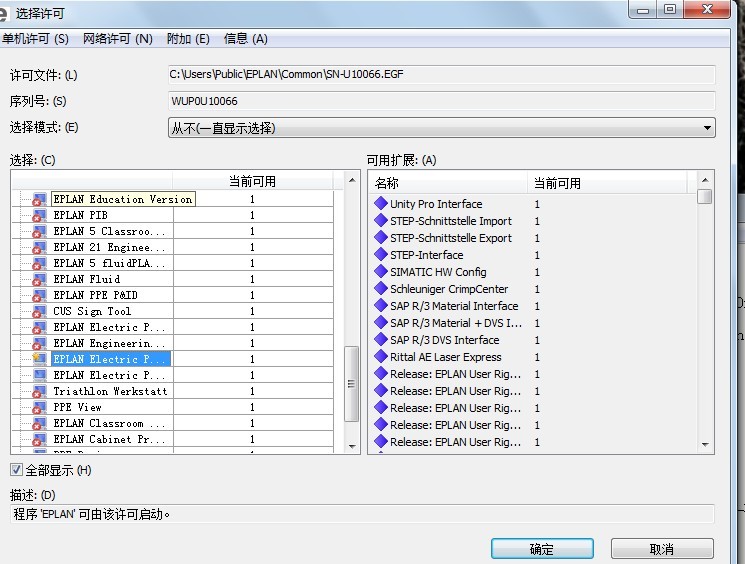Open the 选择模式 dropdown
Viewport: 745px width, 564px height.
441,128
